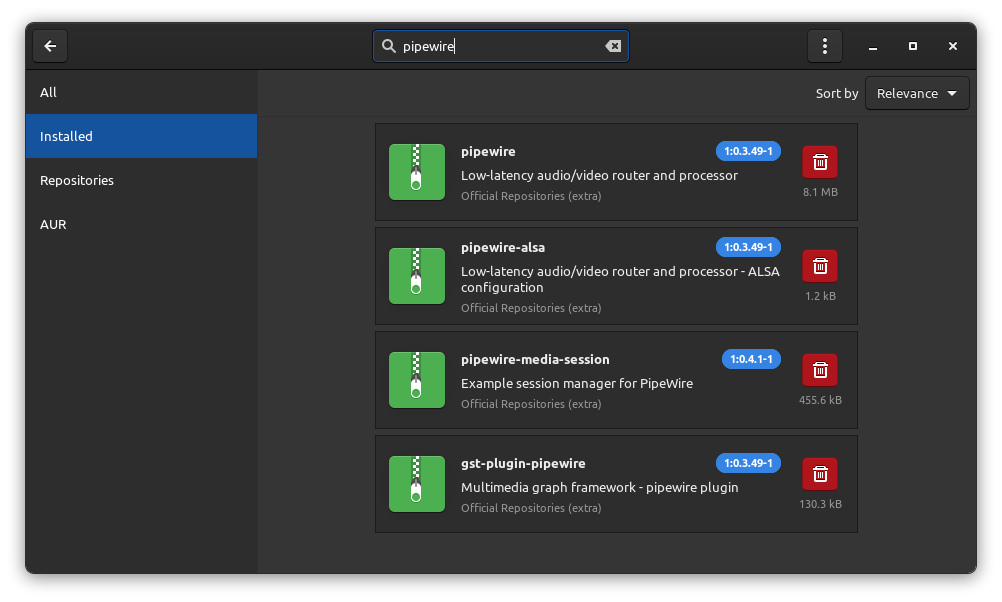The image size is (1002, 602).
Task: Remove pipewire-alsa with its trash button
Action: pyautogui.click(x=820, y=266)
